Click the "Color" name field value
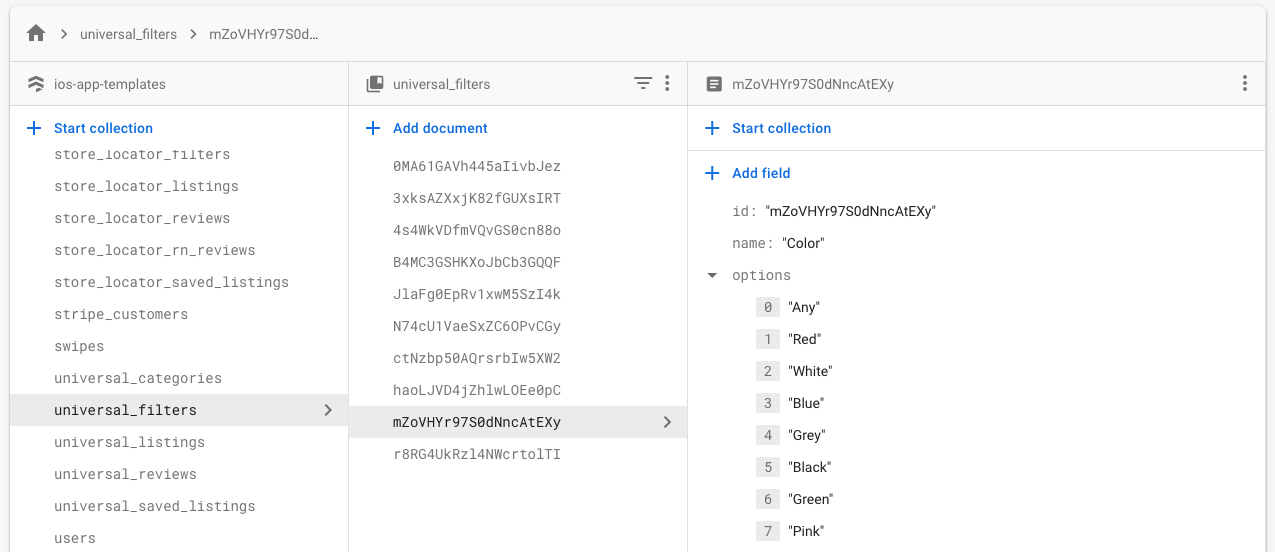1275x552 pixels. coord(803,243)
